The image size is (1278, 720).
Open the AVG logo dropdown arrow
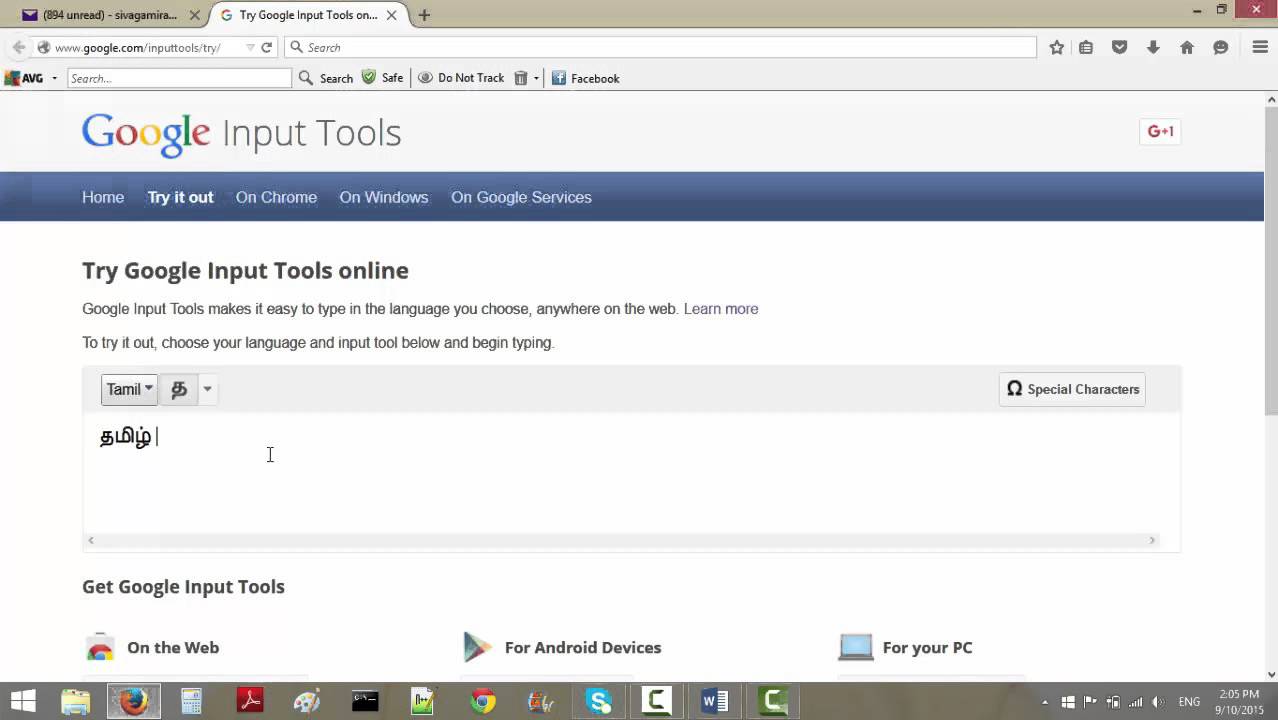tap(53, 78)
